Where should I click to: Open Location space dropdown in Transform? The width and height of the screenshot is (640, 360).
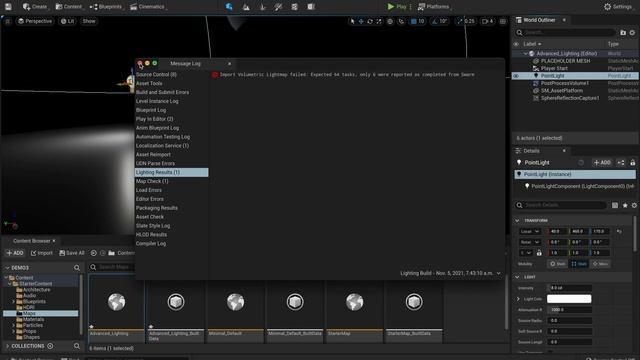pyautogui.click(x=530, y=231)
